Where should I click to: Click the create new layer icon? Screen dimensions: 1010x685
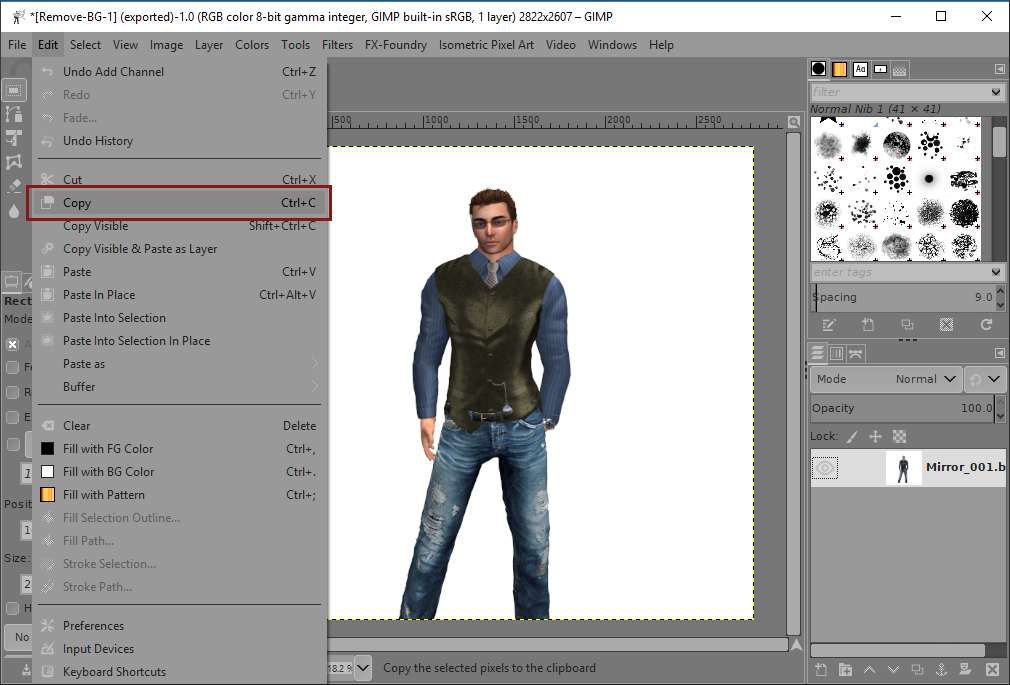coord(820,669)
